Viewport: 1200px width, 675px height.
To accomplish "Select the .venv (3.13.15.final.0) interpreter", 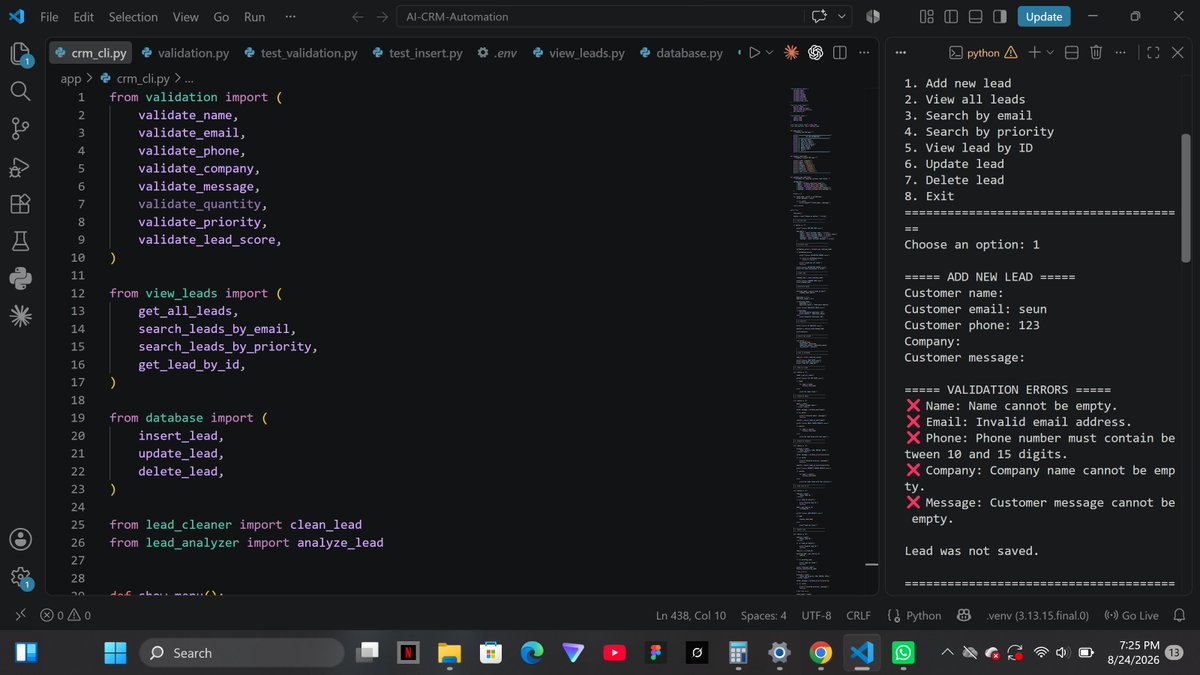I will 1037,616.
